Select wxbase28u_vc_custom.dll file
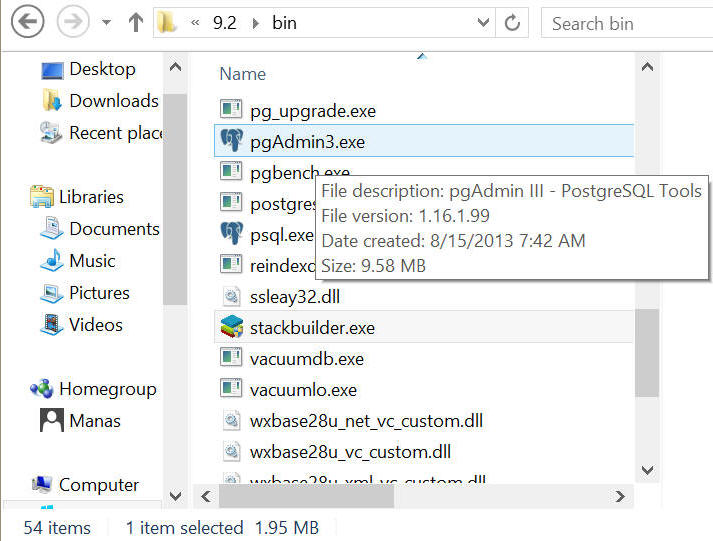 coord(350,452)
